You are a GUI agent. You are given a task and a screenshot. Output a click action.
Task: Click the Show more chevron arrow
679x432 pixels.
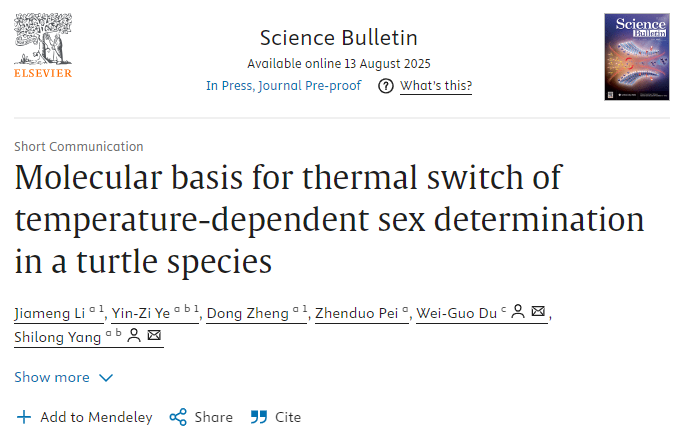[x=106, y=378]
